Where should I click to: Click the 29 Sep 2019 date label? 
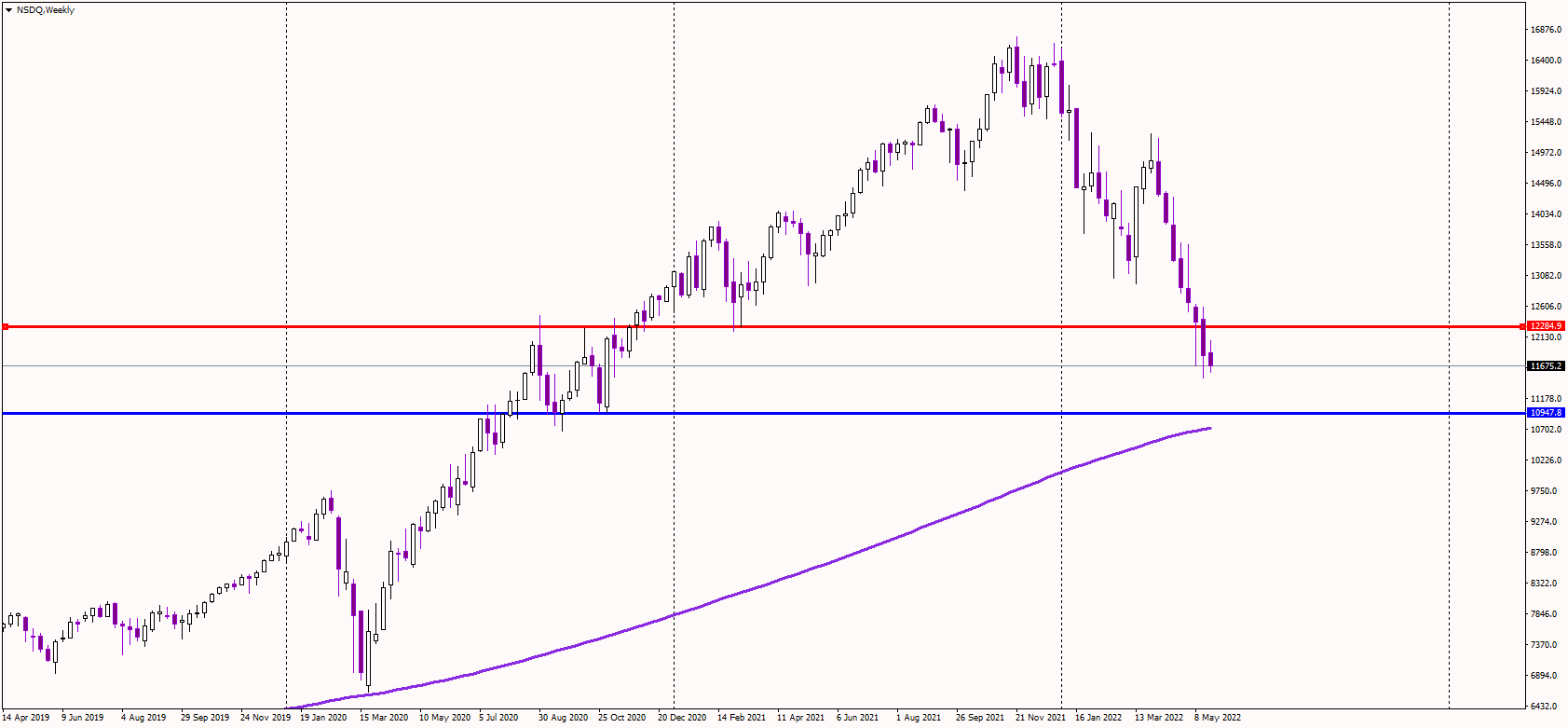pos(205,718)
